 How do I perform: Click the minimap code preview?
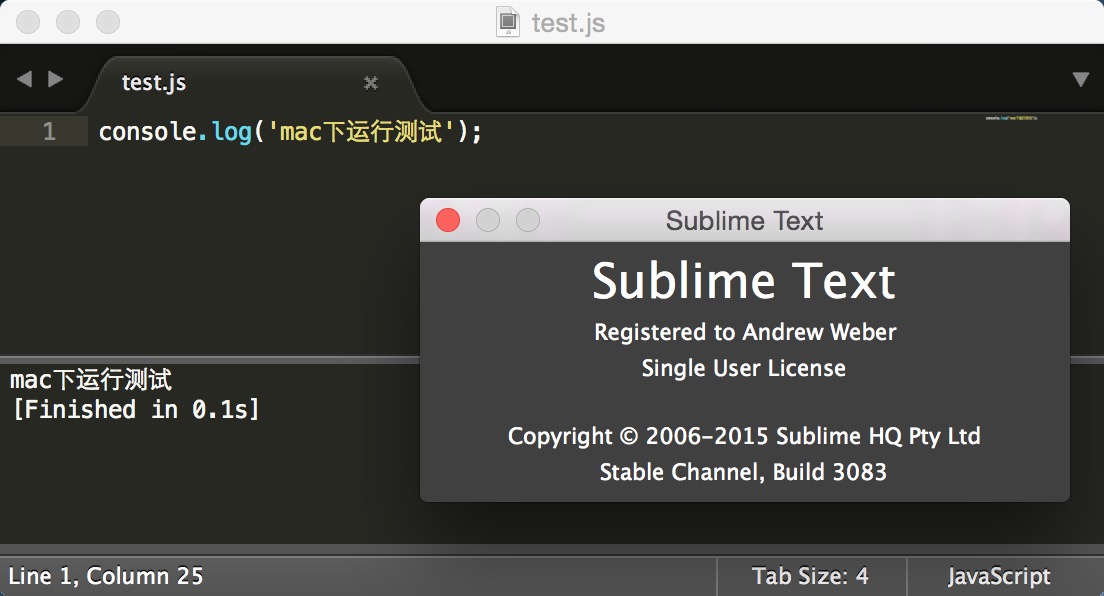click(x=1011, y=118)
